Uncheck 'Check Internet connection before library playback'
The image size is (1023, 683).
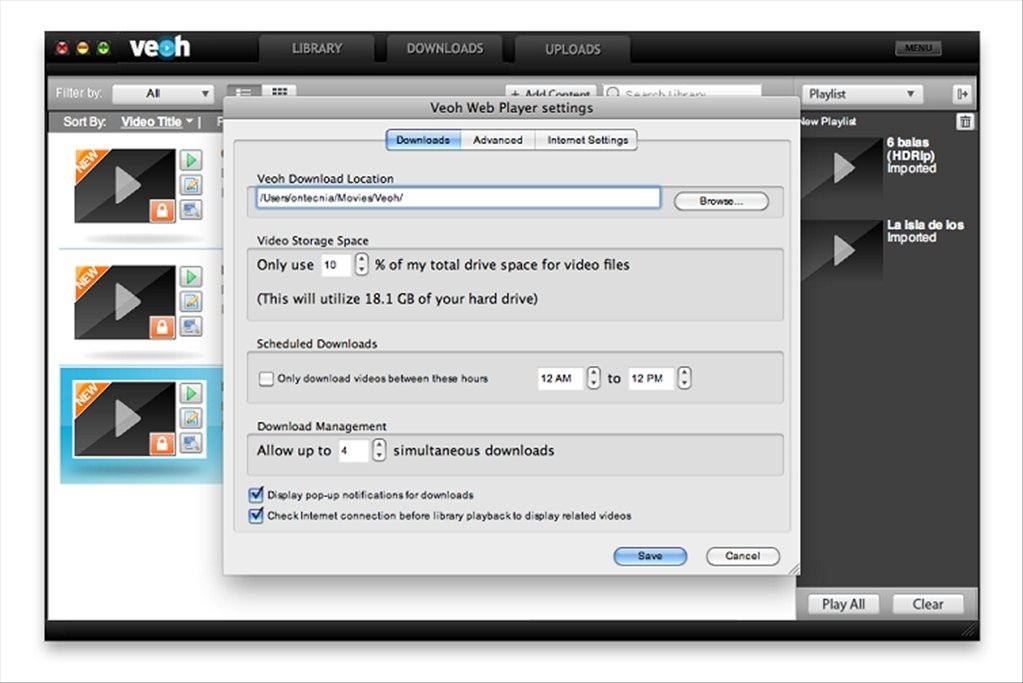tap(256, 515)
